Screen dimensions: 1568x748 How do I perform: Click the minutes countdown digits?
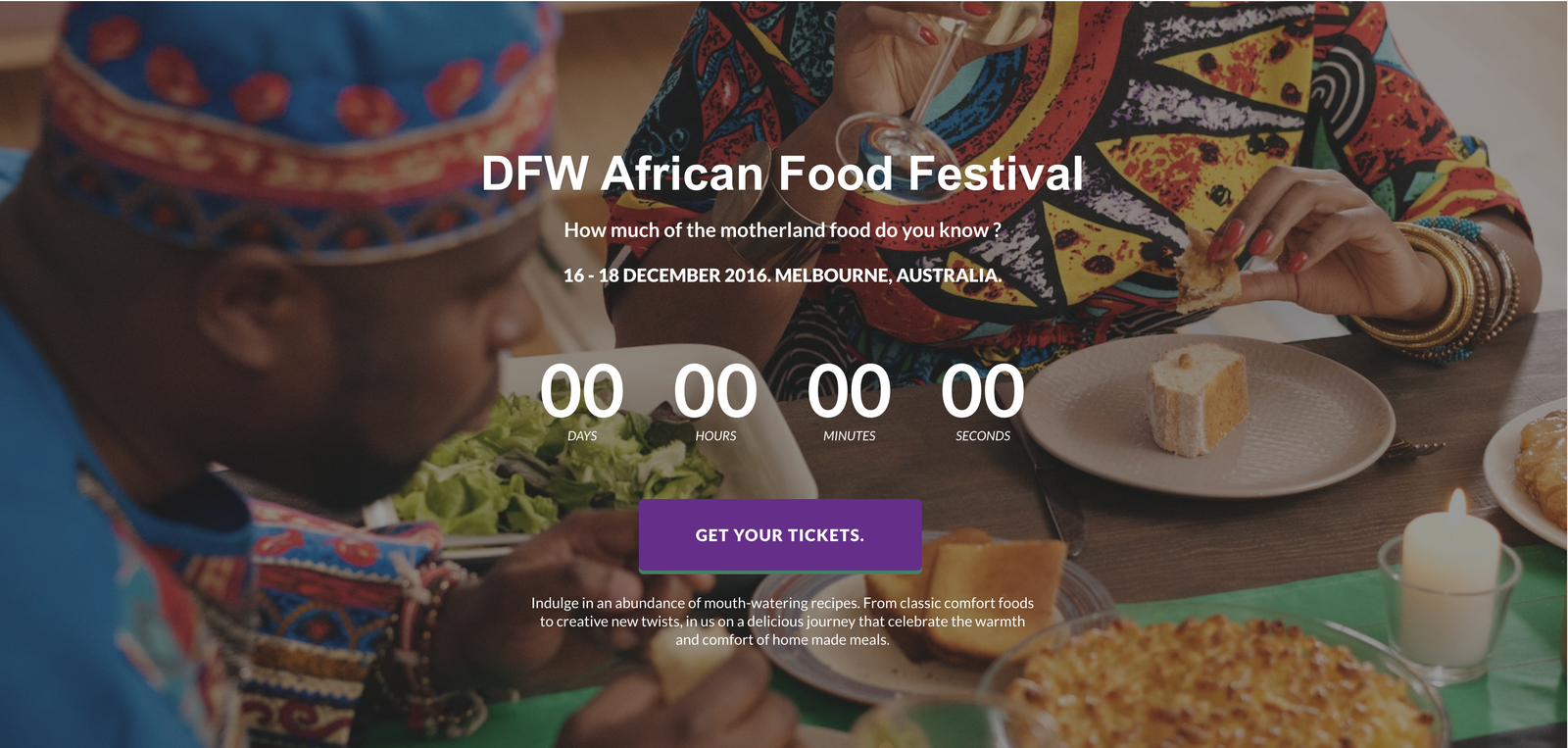coord(849,391)
